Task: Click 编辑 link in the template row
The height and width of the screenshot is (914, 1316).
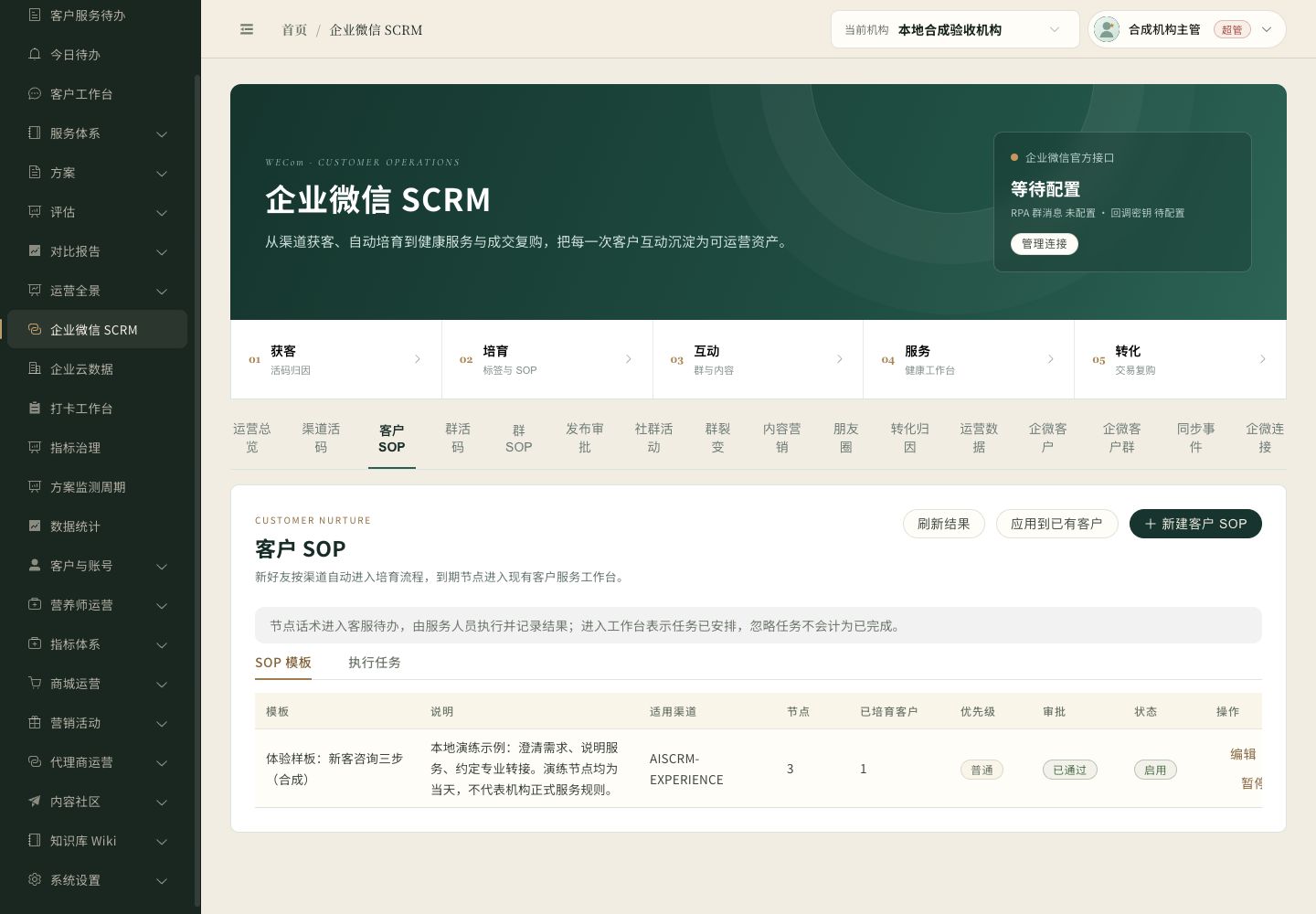Action: [x=1243, y=754]
